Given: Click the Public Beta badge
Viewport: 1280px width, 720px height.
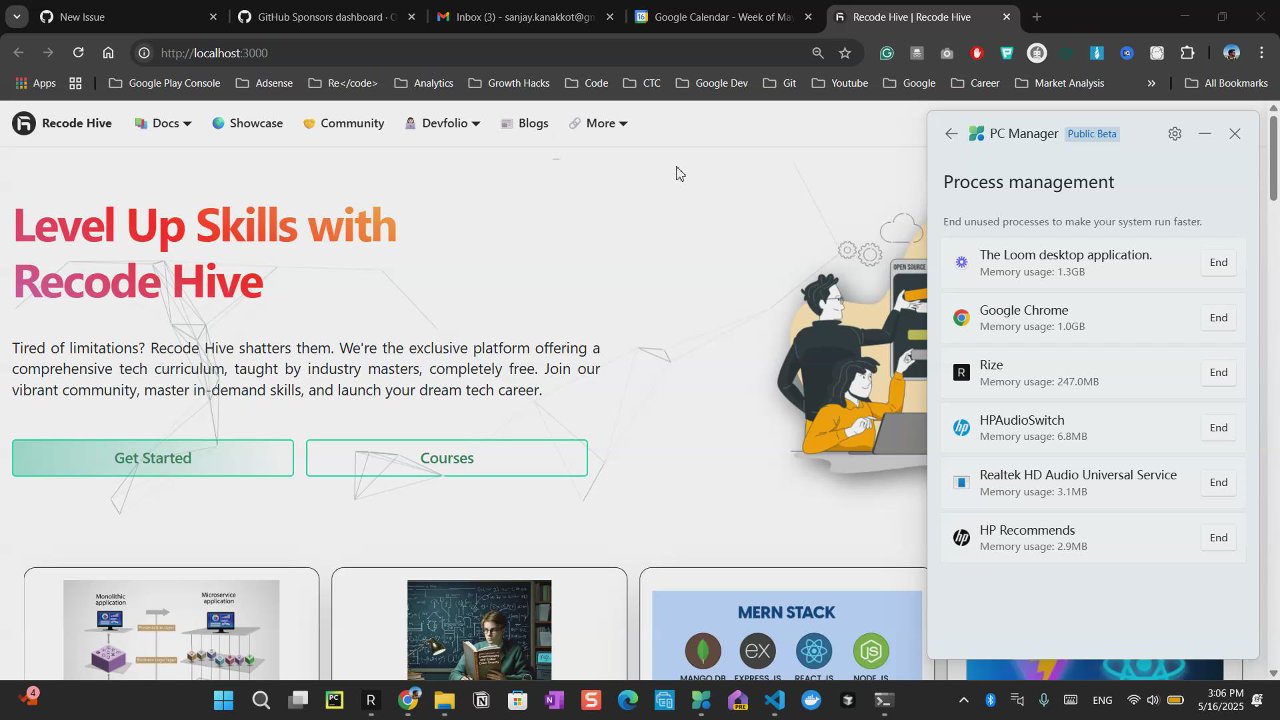Looking at the screenshot, I should 1092,134.
